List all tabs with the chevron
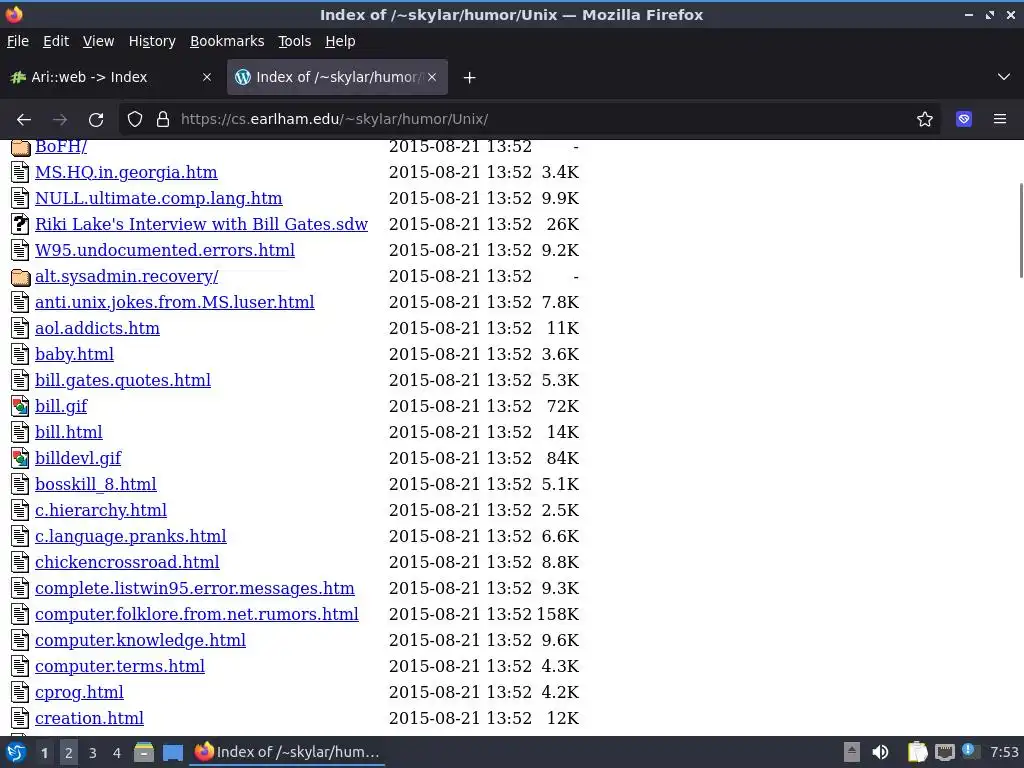The image size is (1024, 768). [x=1004, y=77]
